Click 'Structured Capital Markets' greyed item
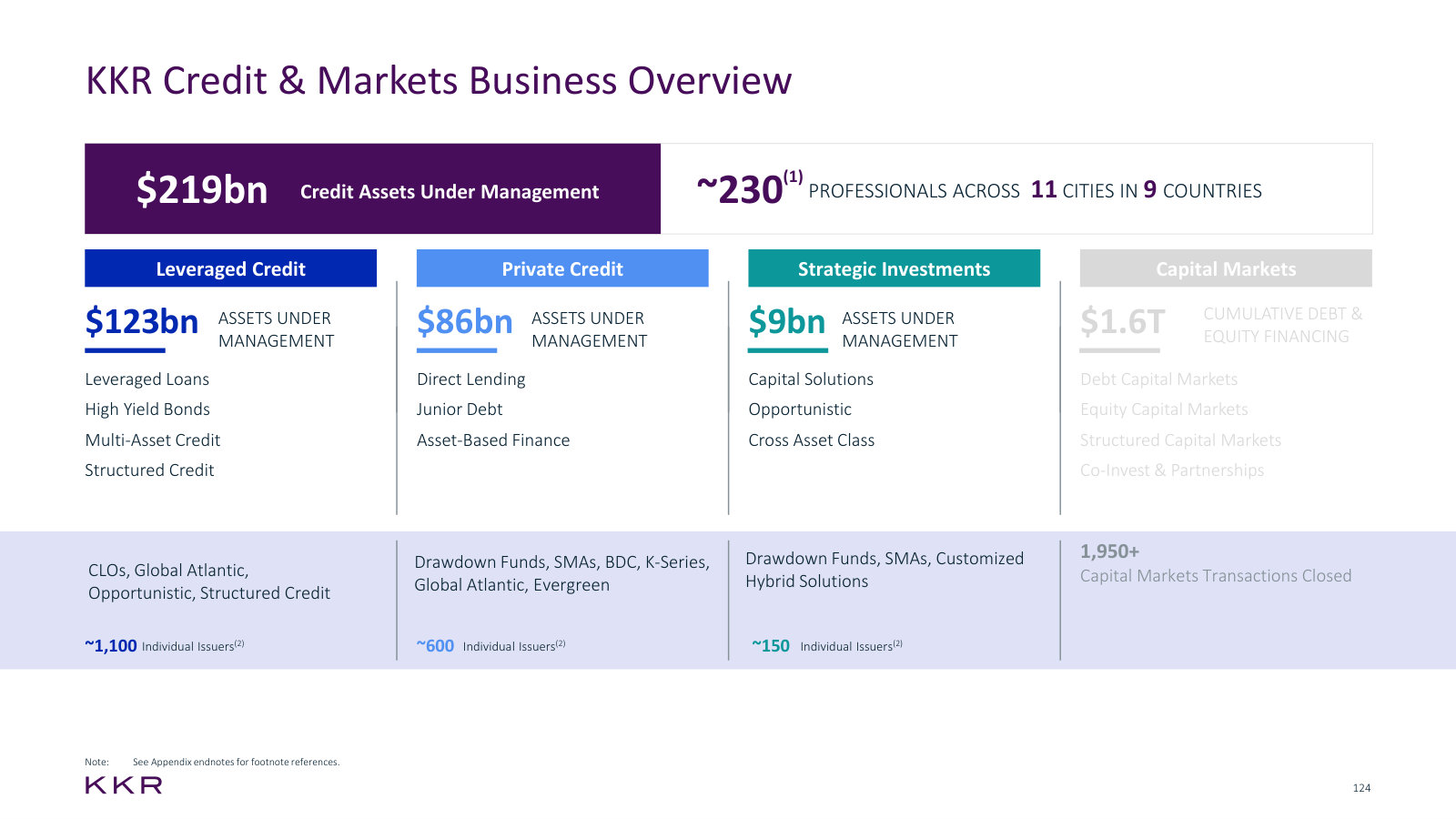This screenshot has width=1456, height=819. pyautogui.click(x=1180, y=440)
